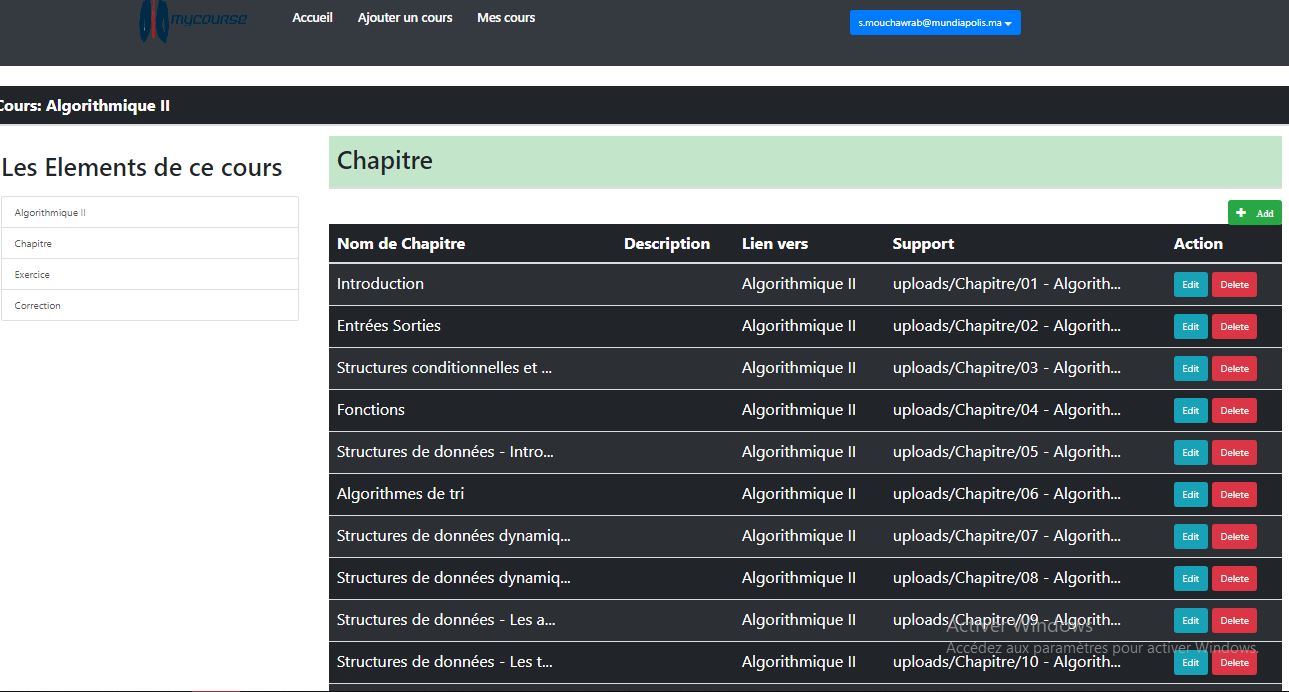Click the Nom de Chapitre column header
The image size is (1289, 692).
[401, 244]
